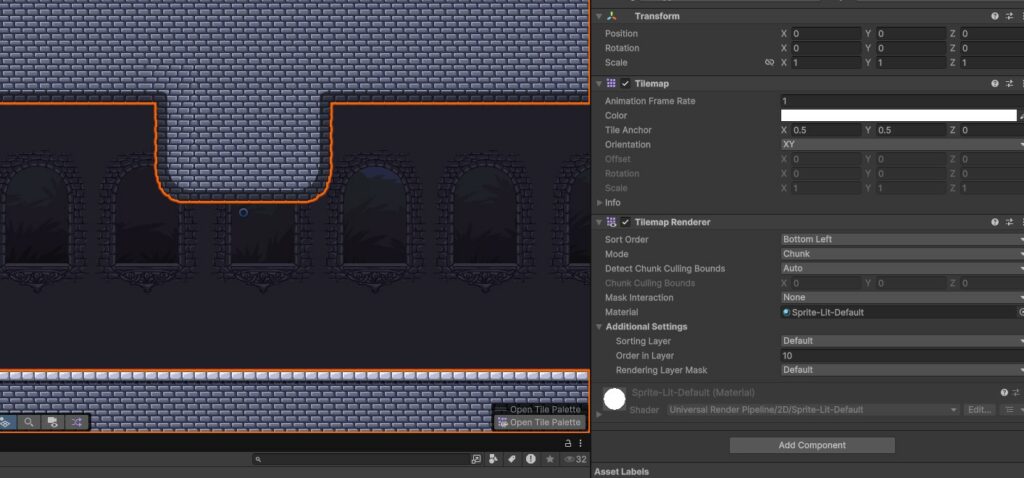Open the three-dot menu below the scene view

(x=581, y=443)
